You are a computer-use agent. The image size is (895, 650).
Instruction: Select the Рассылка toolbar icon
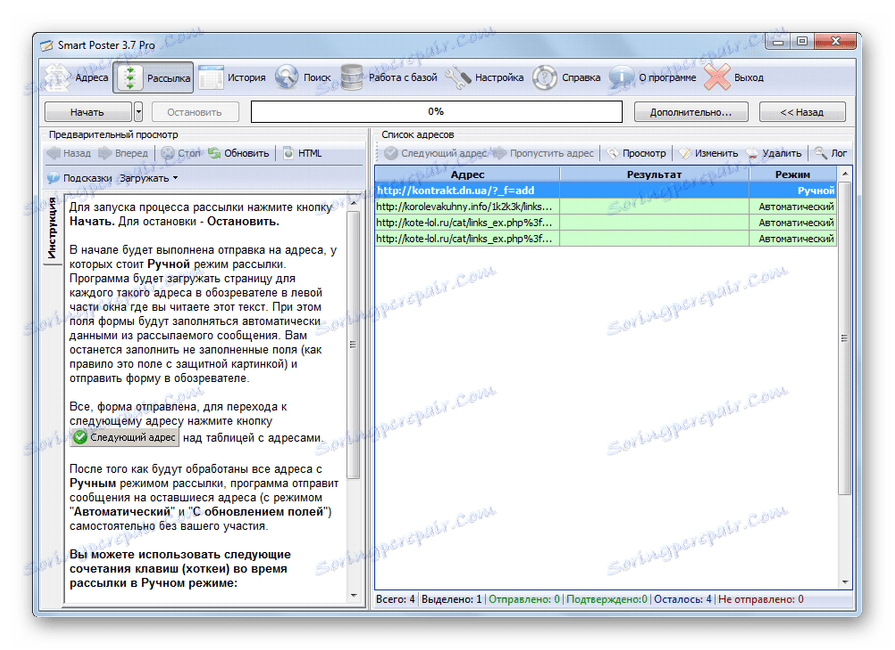tap(130, 77)
